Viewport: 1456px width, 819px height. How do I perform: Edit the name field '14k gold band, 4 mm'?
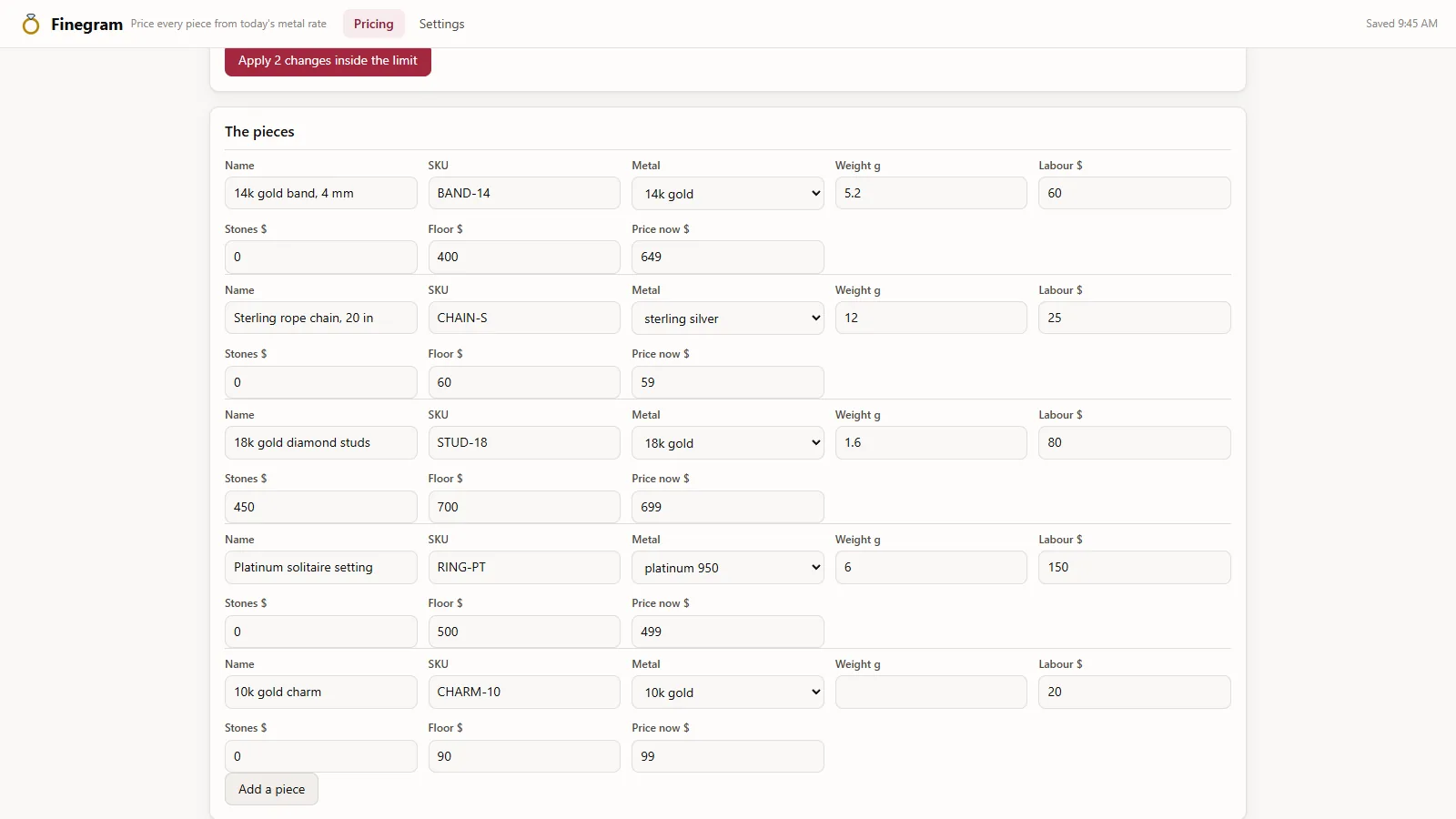tap(320, 193)
